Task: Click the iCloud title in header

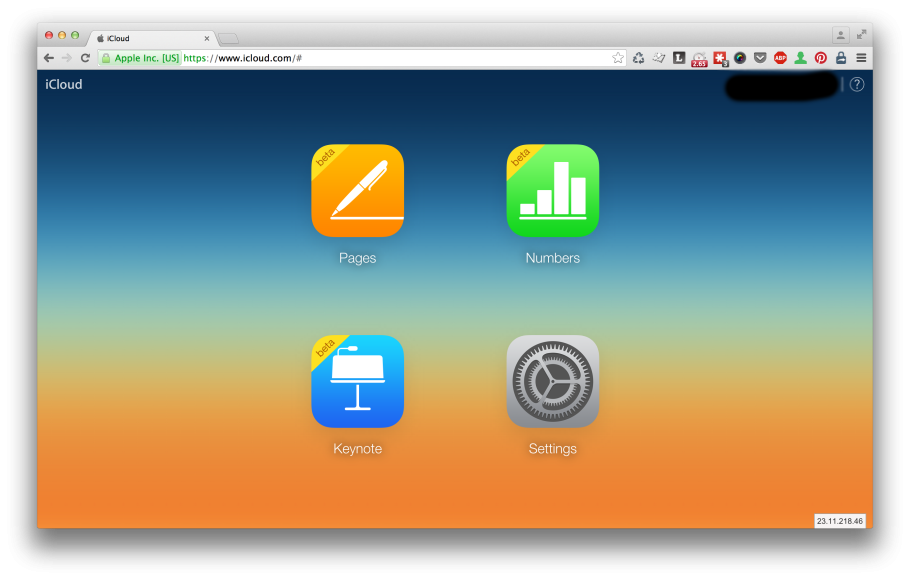Action: [x=64, y=85]
